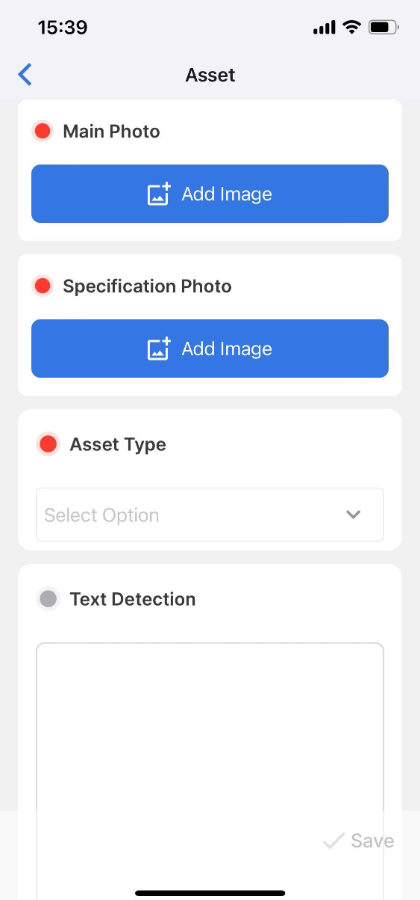Tap the cellular signal bars icon

324,28
